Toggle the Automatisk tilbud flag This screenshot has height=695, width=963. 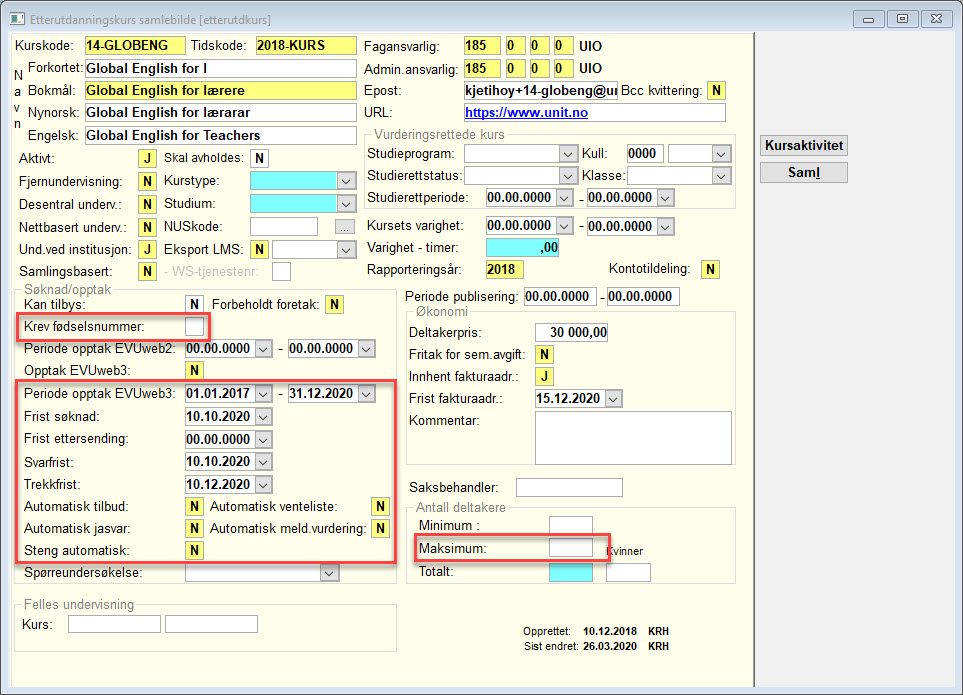[x=194, y=507]
